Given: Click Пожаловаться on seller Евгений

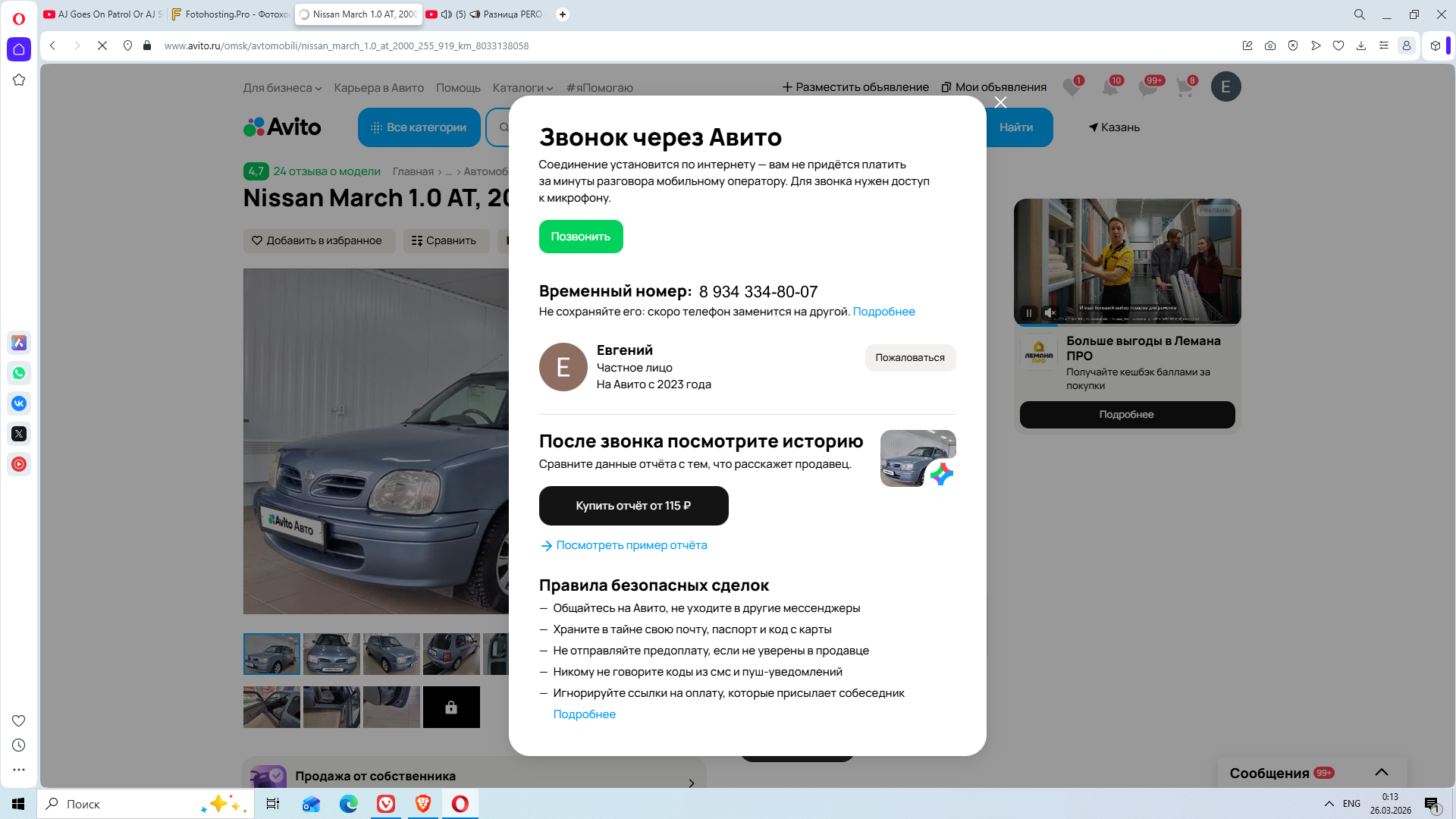Looking at the screenshot, I should pos(909,358).
